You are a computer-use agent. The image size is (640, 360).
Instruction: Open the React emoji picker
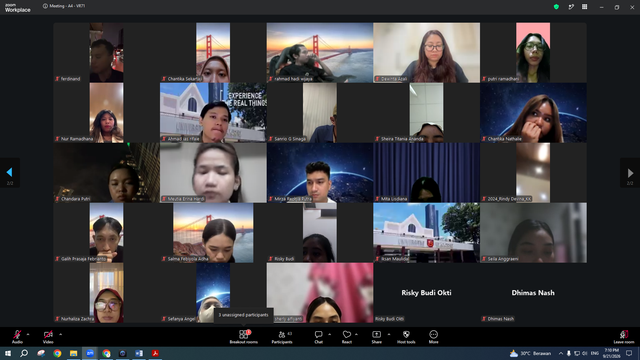[x=347, y=336]
